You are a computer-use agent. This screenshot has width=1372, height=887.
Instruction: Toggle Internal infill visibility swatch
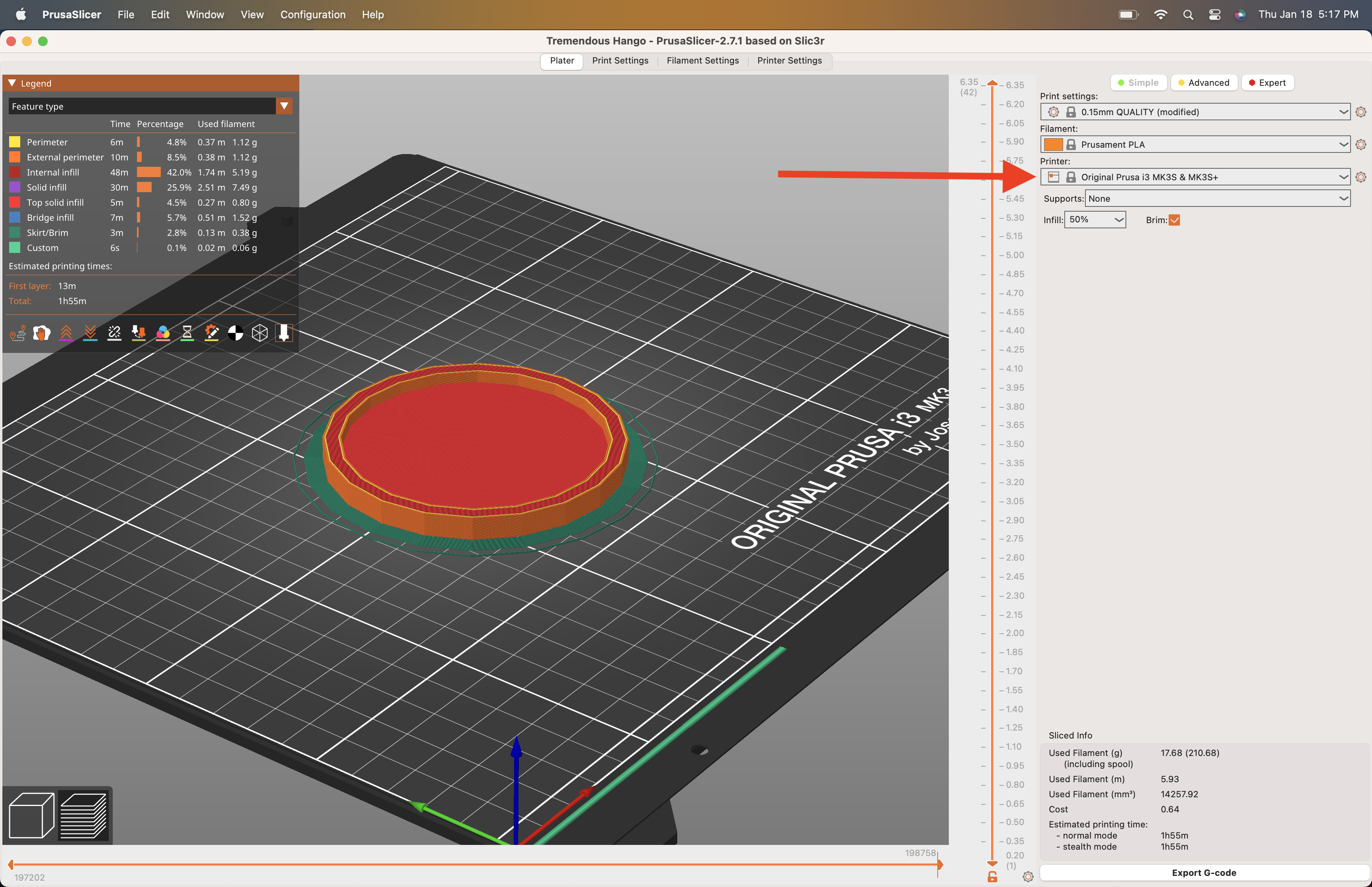click(x=15, y=172)
